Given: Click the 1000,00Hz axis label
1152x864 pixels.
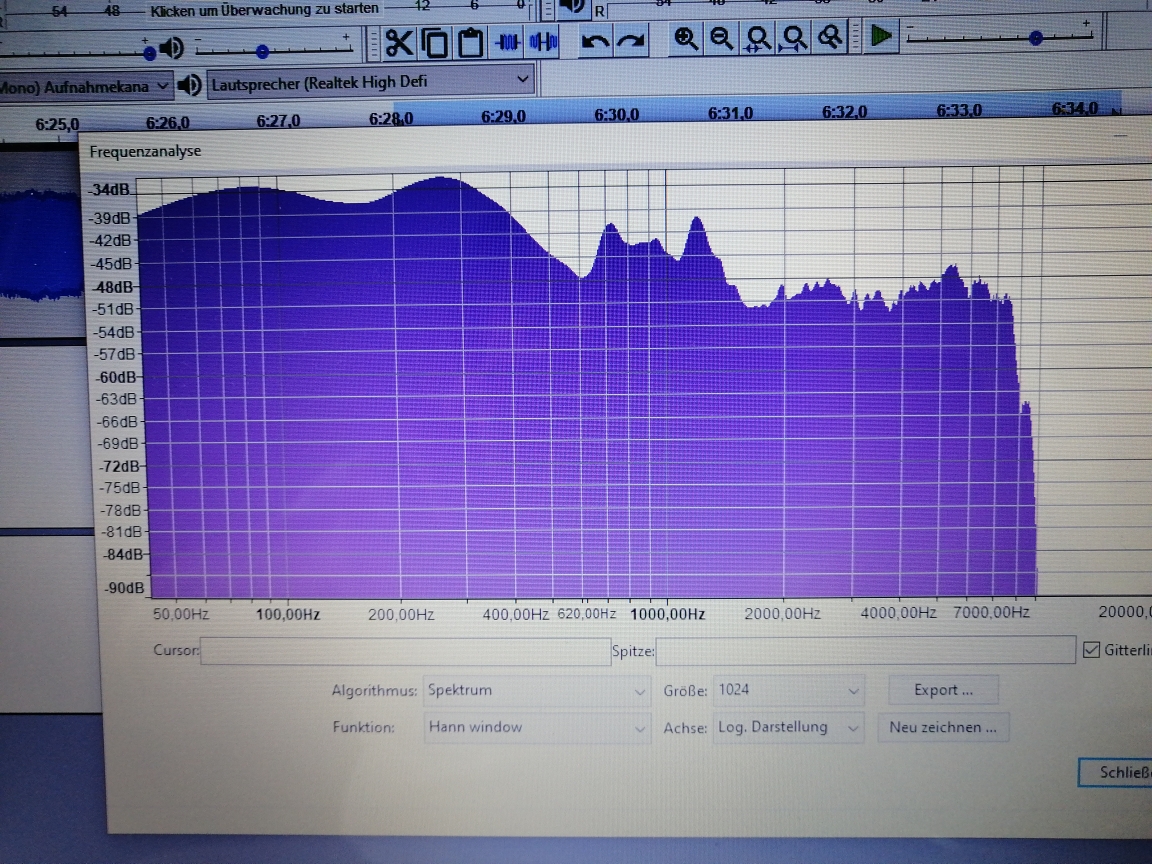Looking at the screenshot, I should (x=667, y=614).
